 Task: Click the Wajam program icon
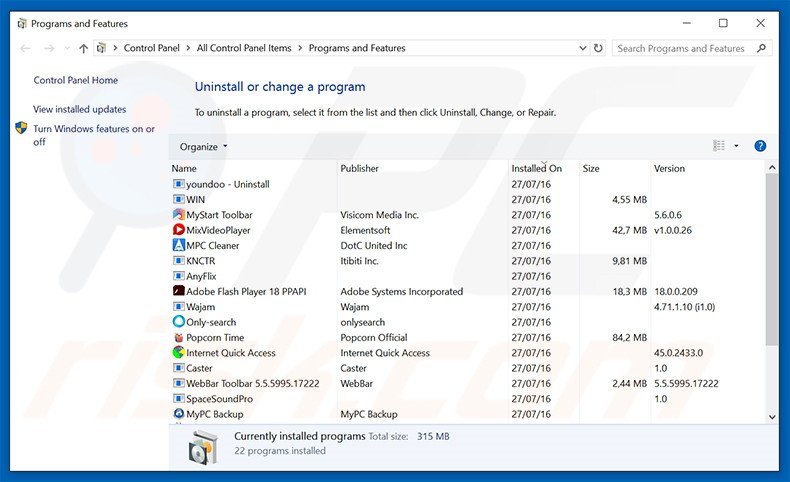pos(178,306)
